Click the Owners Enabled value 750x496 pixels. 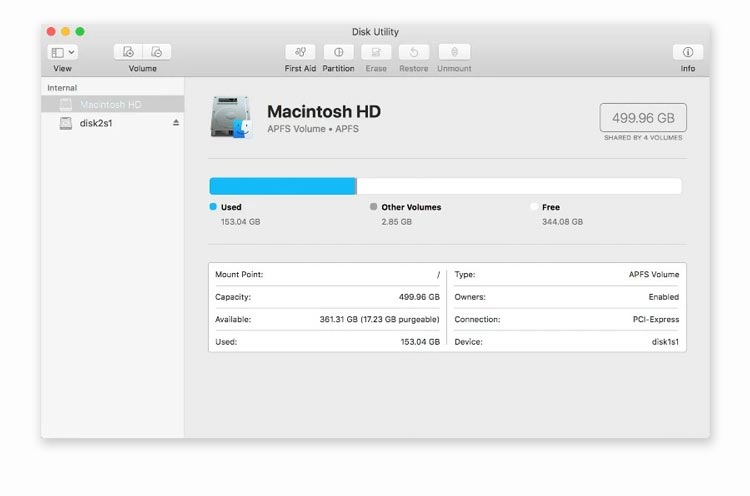[x=663, y=297]
